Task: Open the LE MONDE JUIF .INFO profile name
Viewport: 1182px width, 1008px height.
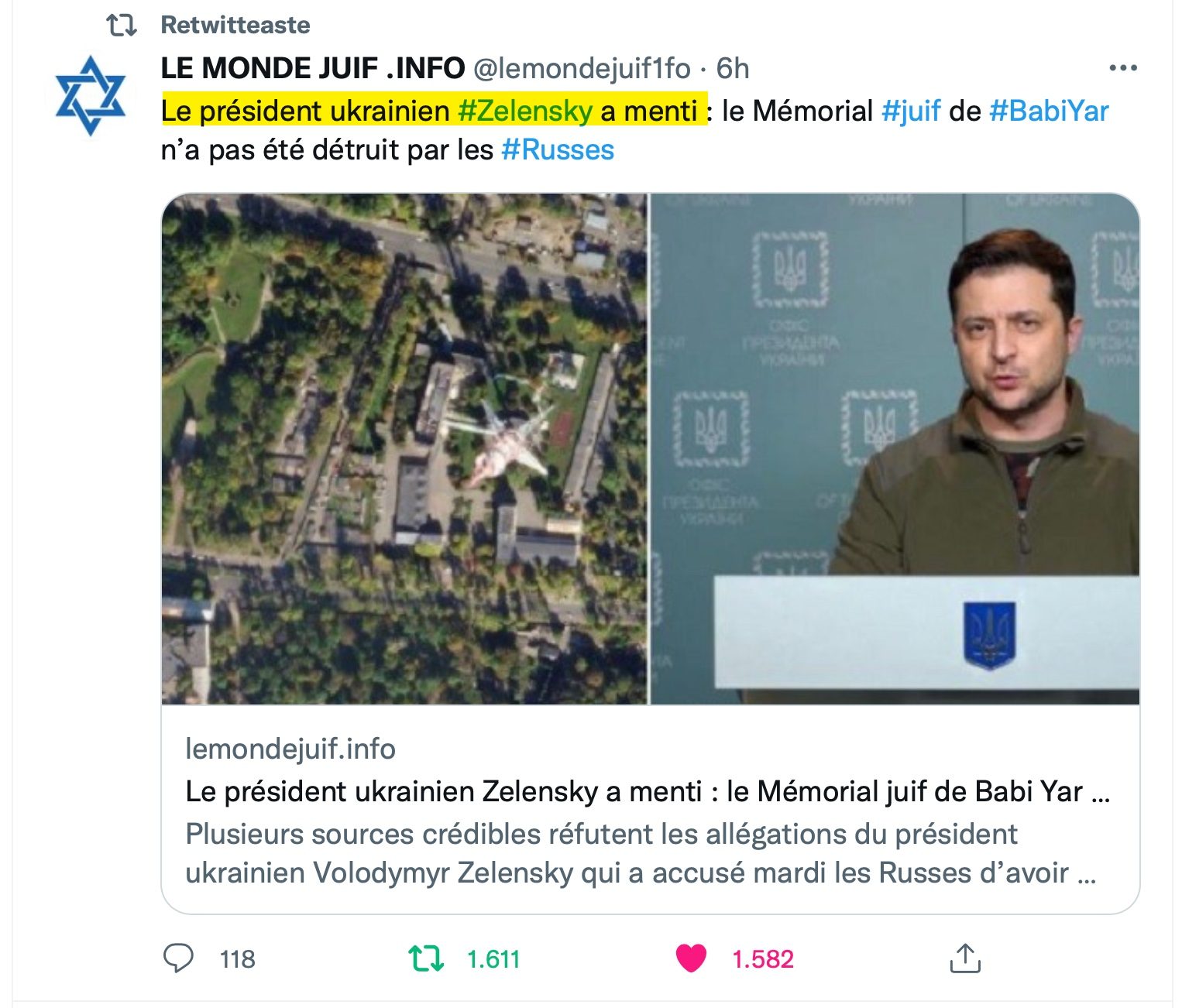Action: 312,68
